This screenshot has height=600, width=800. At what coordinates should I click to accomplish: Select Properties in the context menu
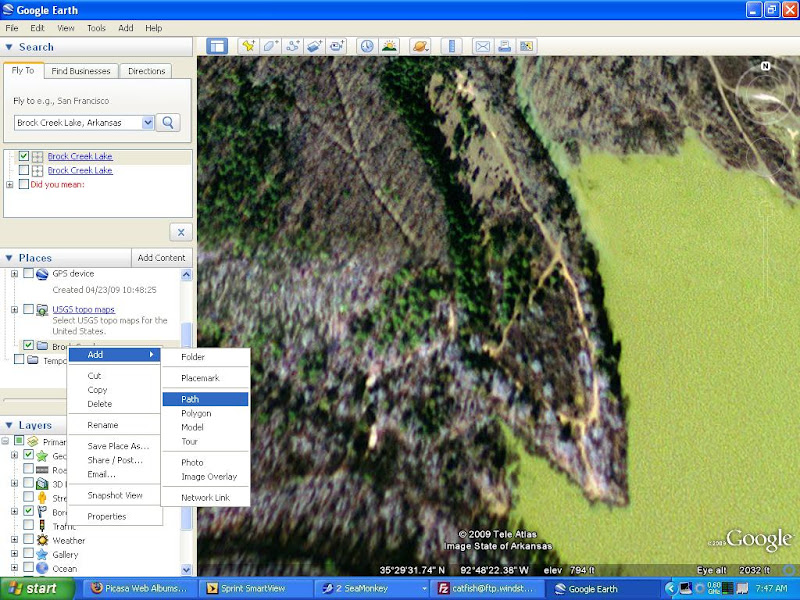(107, 517)
